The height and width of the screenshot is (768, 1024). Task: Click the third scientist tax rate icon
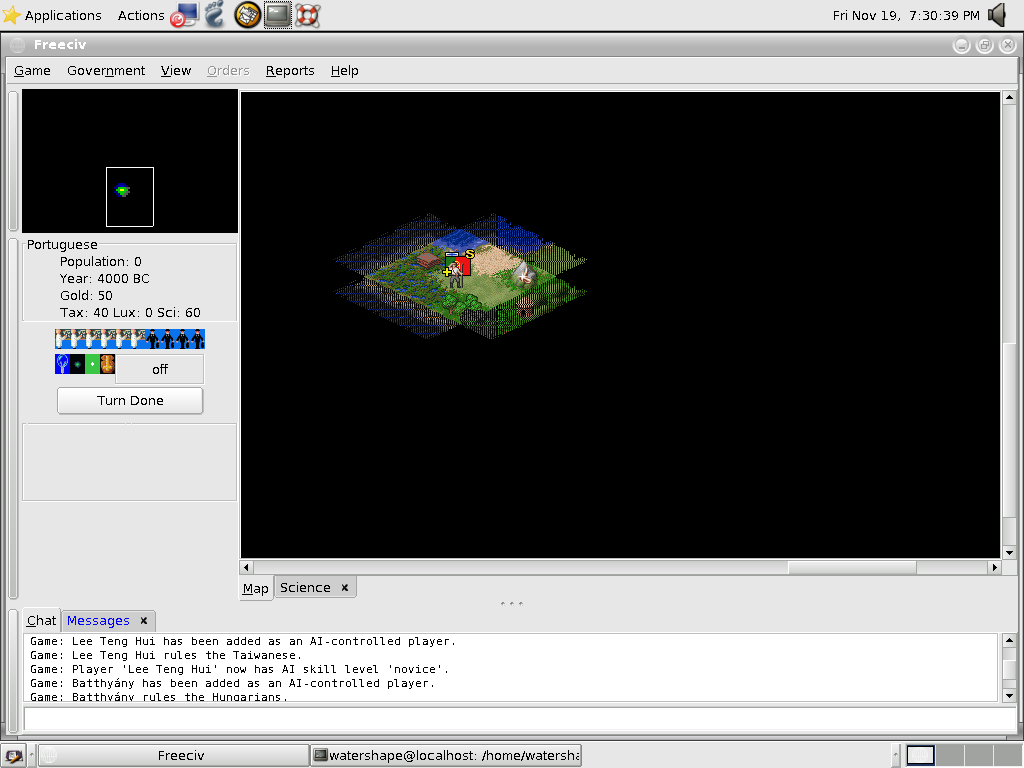tap(92, 339)
